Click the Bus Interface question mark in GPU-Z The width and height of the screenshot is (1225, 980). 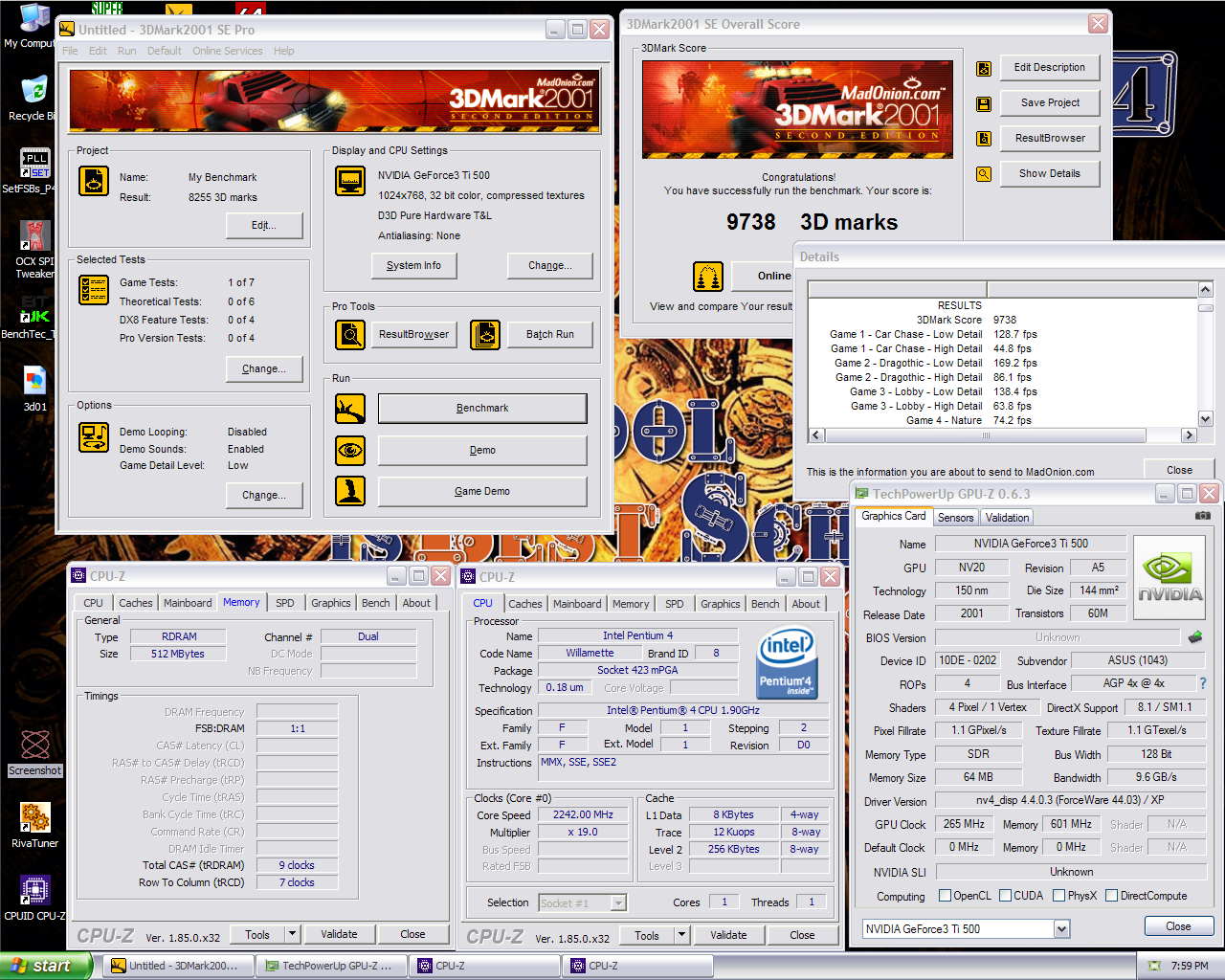(x=1203, y=683)
